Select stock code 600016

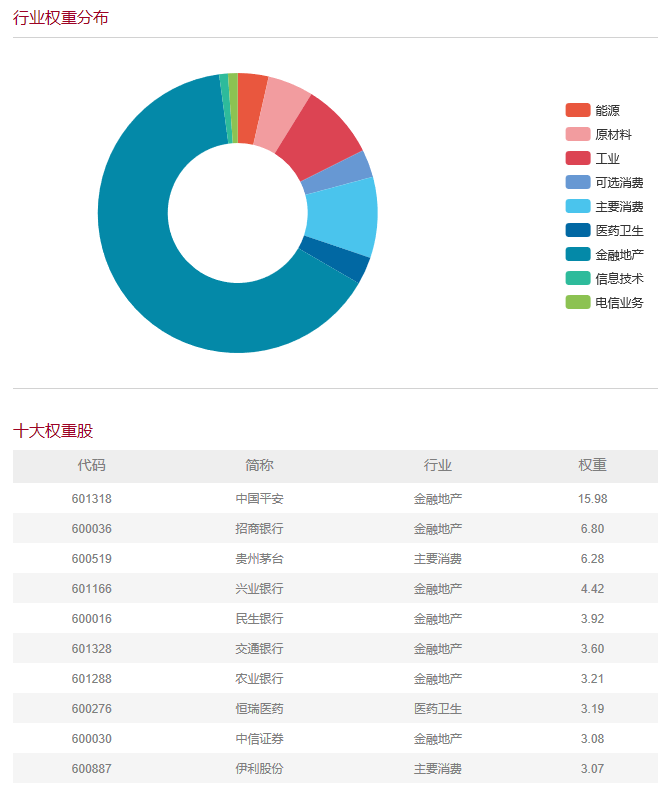(91, 618)
